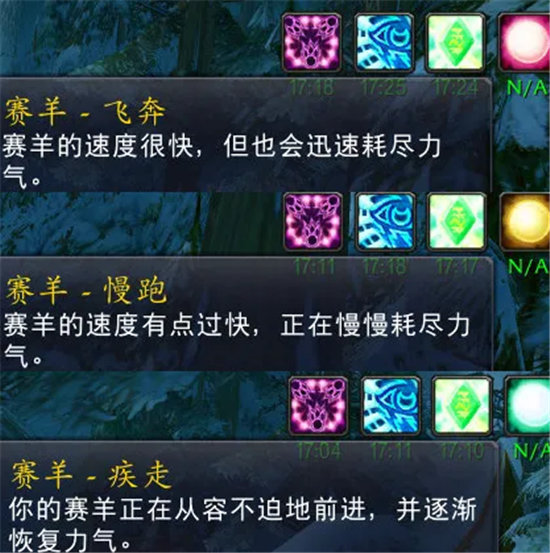Click the N/A timer under the pink orb
Screen dimensions: 550x553
tap(527, 88)
